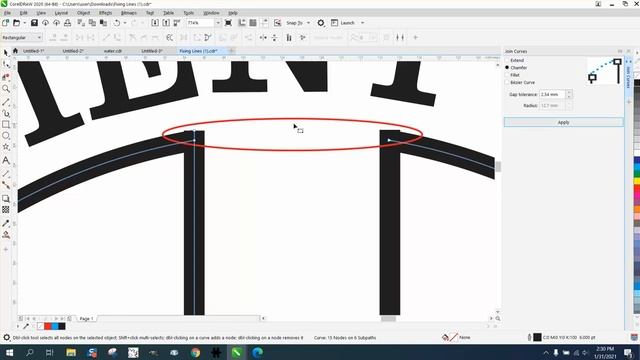Open the zoom level dropdown
The height and width of the screenshot is (360, 640).
(218, 23)
